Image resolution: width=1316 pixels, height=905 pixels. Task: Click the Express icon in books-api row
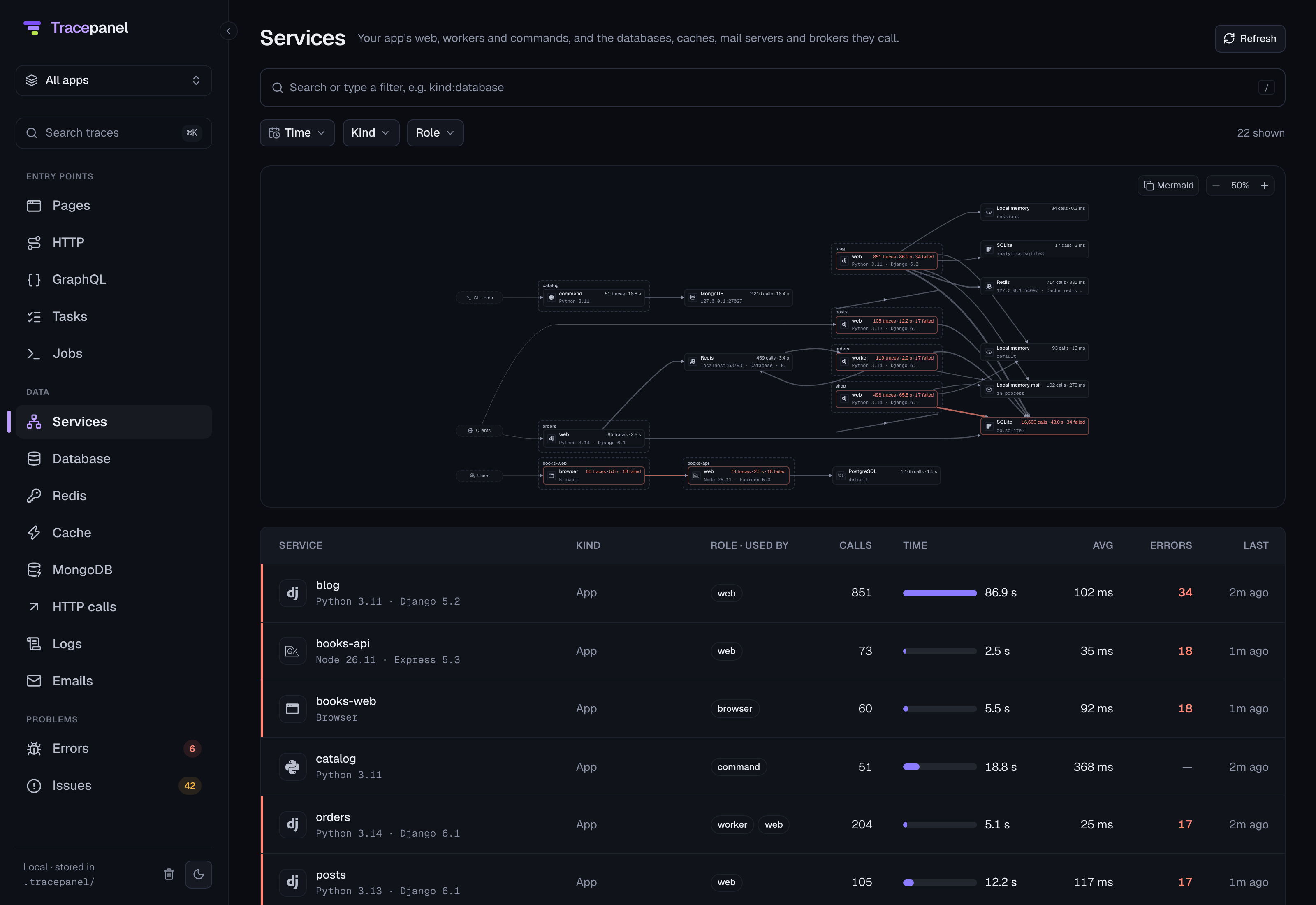[292, 651]
